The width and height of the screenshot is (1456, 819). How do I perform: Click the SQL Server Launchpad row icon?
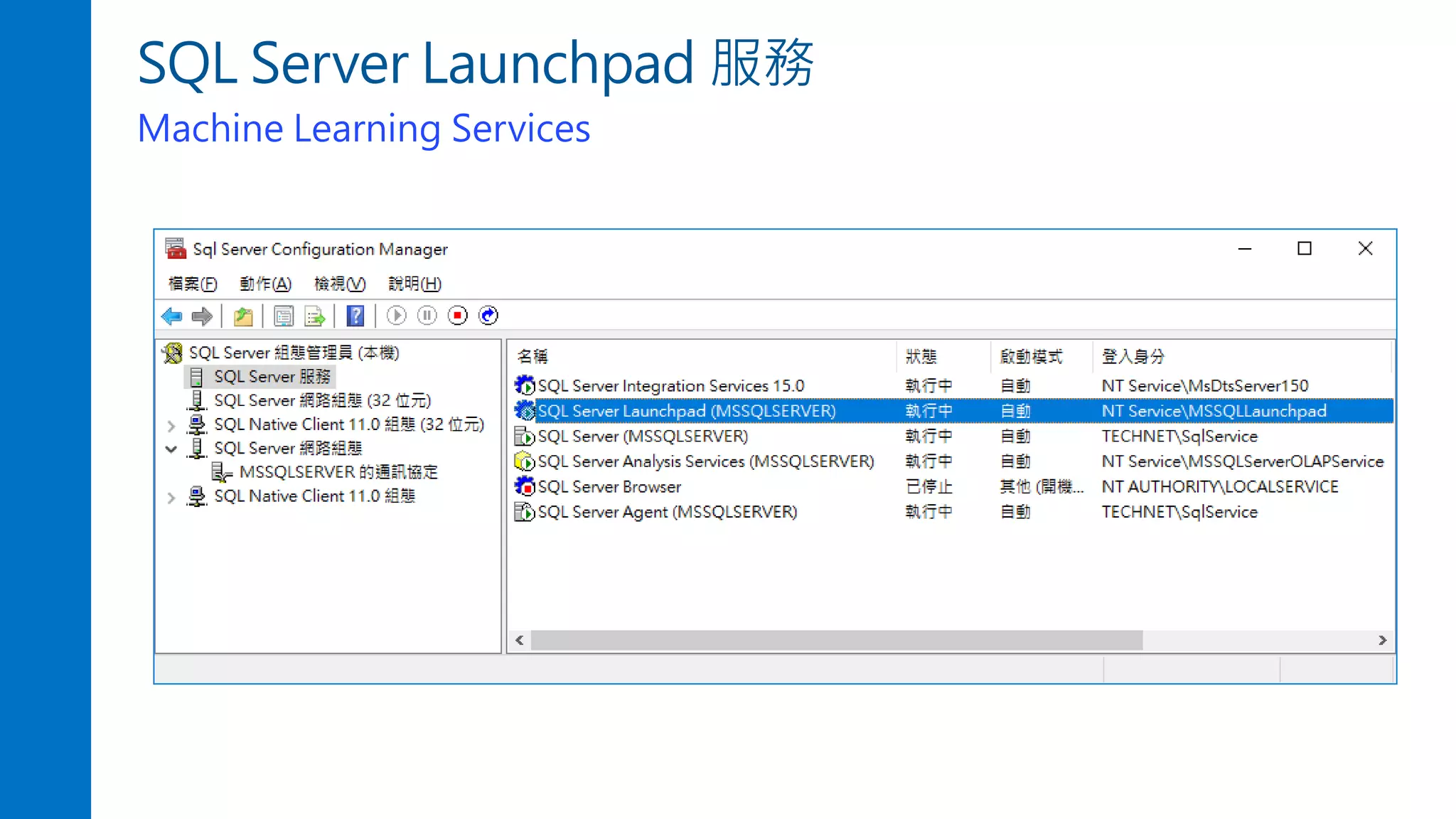pos(525,411)
